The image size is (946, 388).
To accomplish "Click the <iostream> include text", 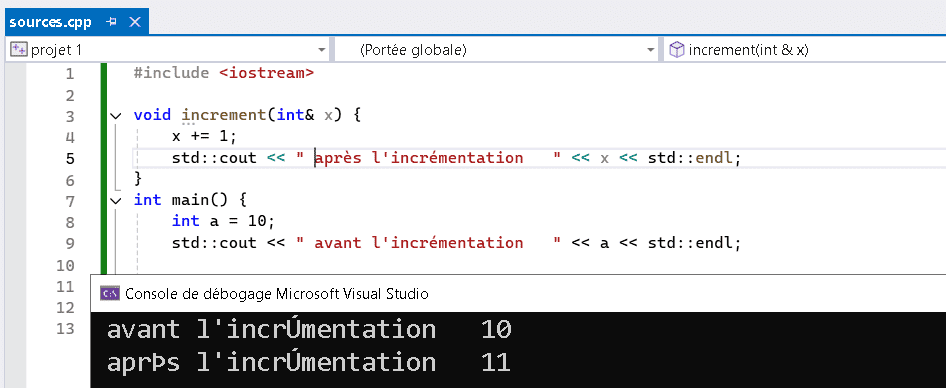I will point(266,73).
